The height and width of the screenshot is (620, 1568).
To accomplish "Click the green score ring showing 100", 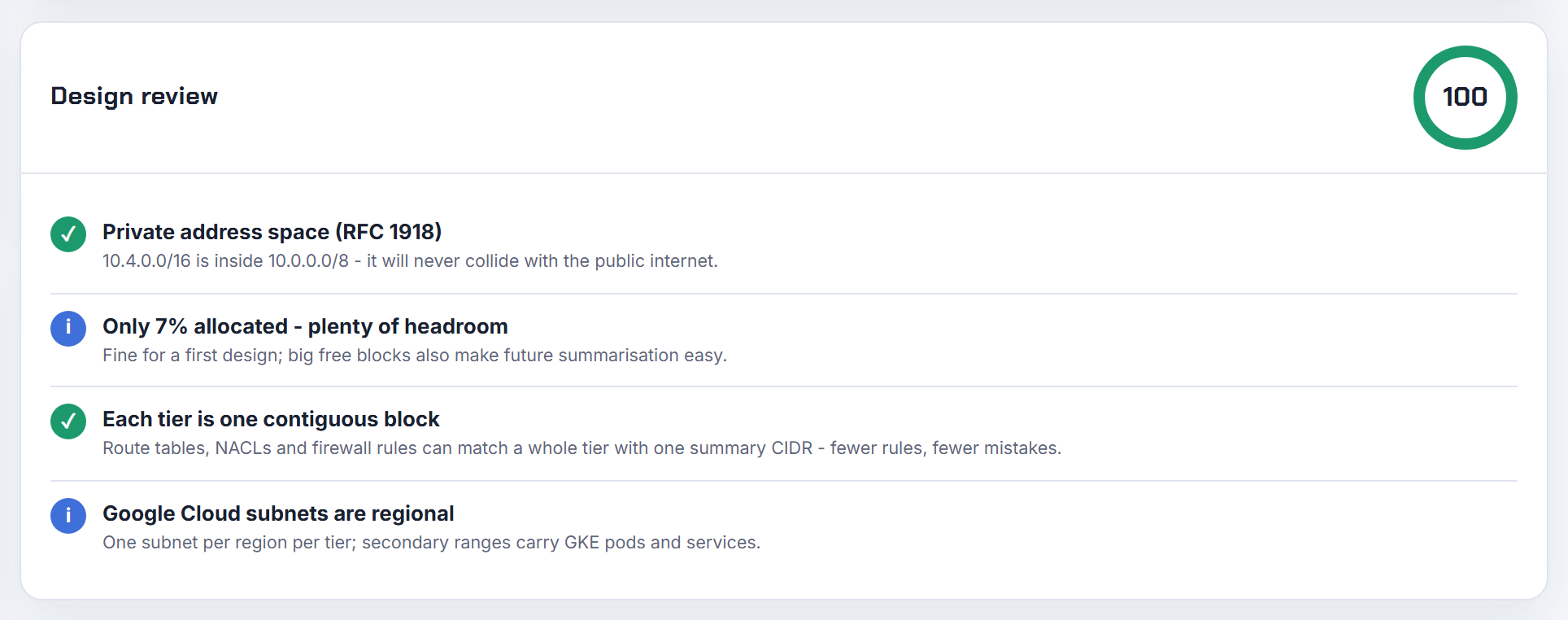I will pos(1465,98).
